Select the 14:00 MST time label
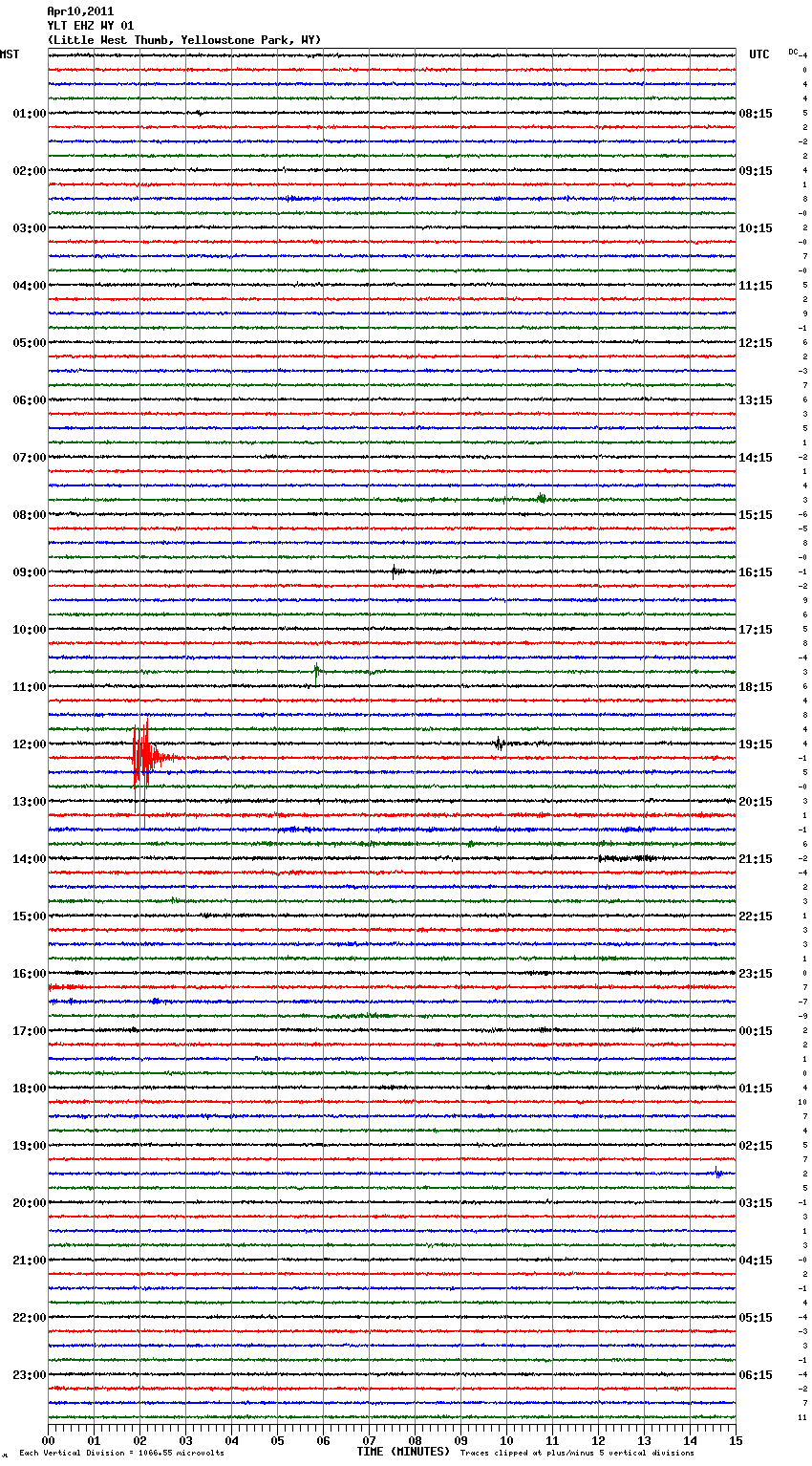The width and height of the screenshot is (812, 1466). click(29, 859)
